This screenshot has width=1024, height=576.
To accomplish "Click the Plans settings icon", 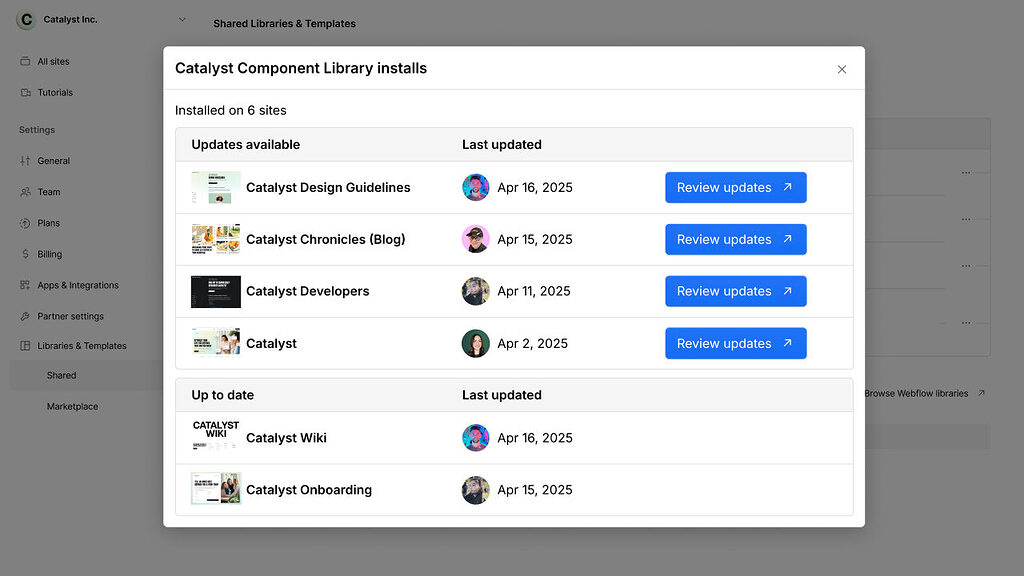I will 25,222.
